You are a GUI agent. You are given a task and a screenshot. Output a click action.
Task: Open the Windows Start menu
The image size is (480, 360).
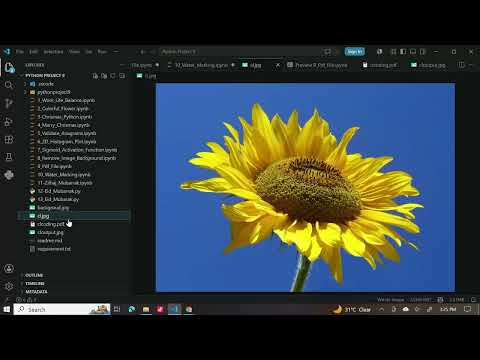pos(6,309)
